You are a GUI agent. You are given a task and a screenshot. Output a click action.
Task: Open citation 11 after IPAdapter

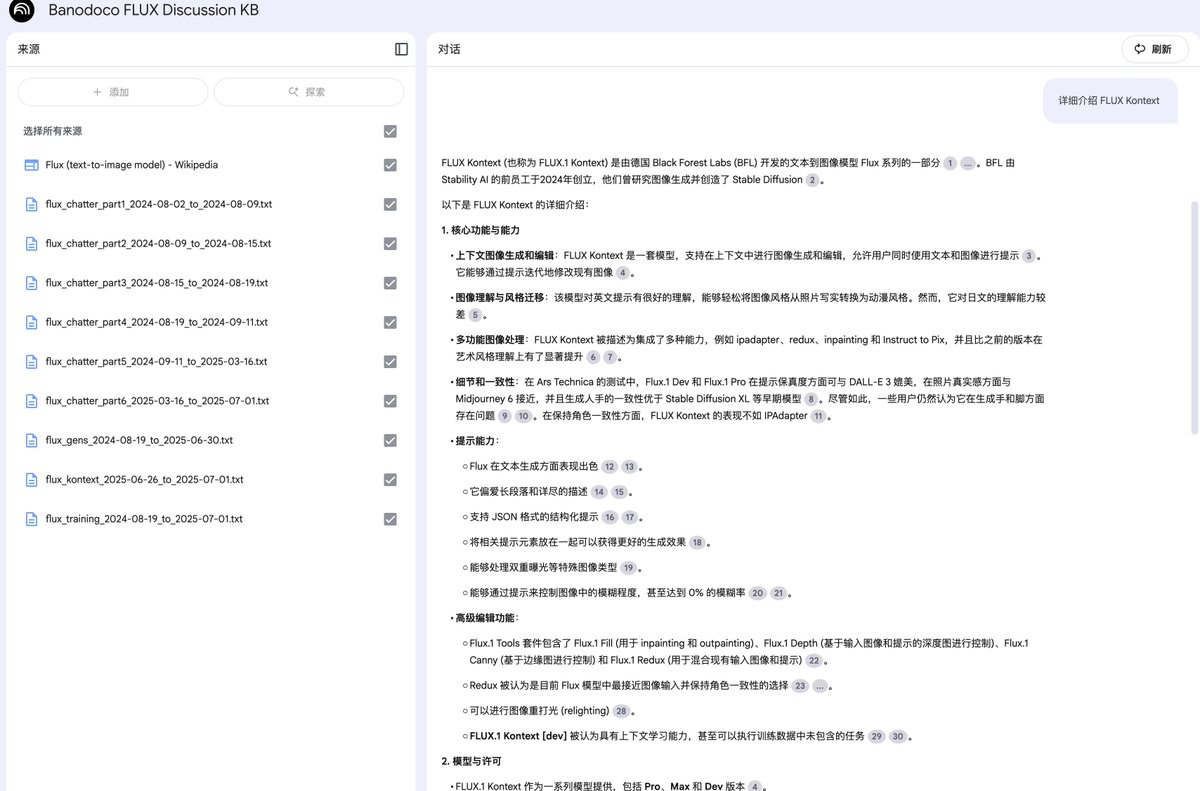(x=819, y=416)
